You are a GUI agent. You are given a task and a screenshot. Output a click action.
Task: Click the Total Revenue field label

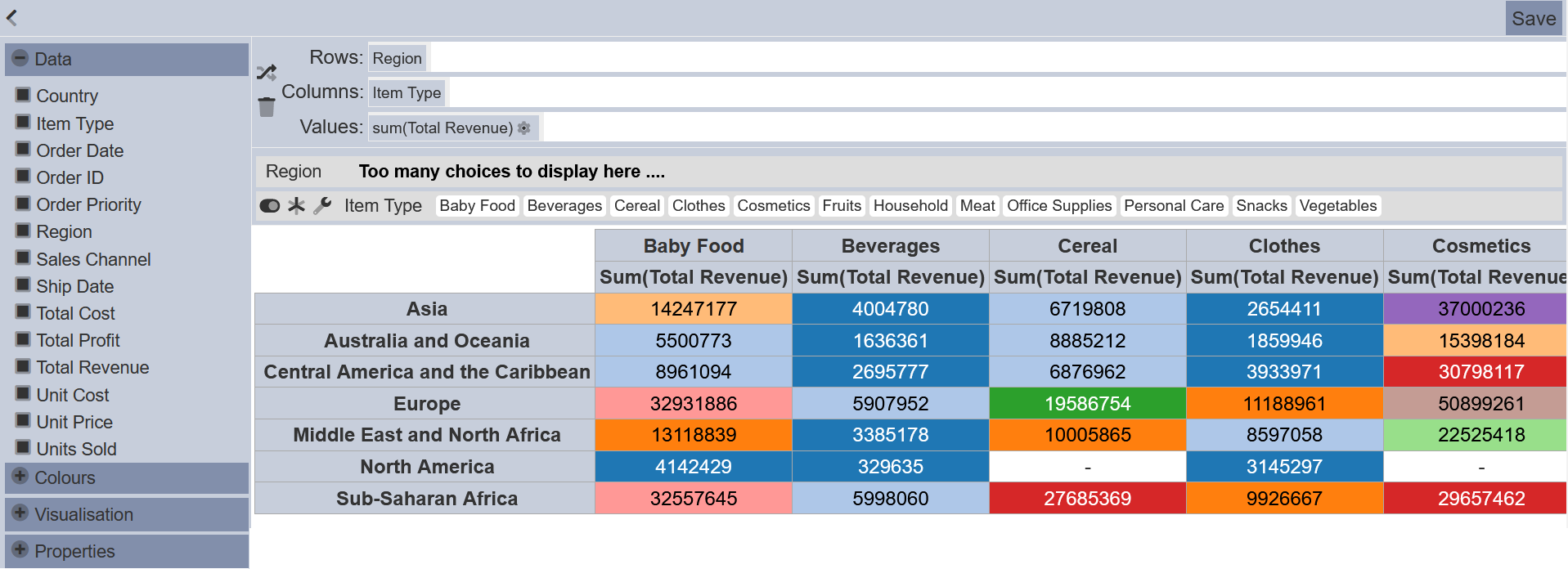92,367
